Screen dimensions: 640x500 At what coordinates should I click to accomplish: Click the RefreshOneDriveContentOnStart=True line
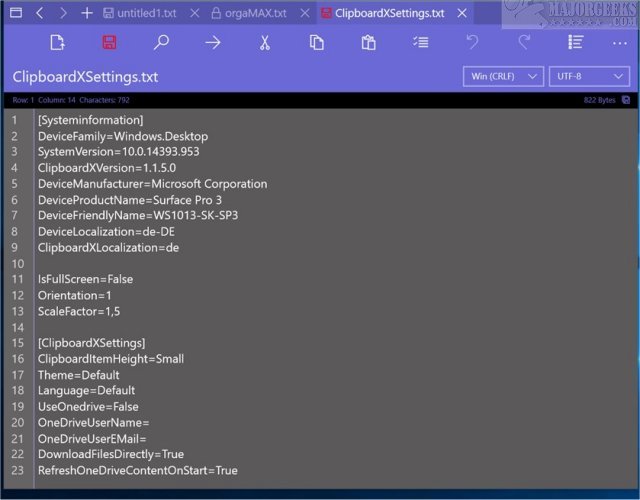pyautogui.click(x=138, y=470)
